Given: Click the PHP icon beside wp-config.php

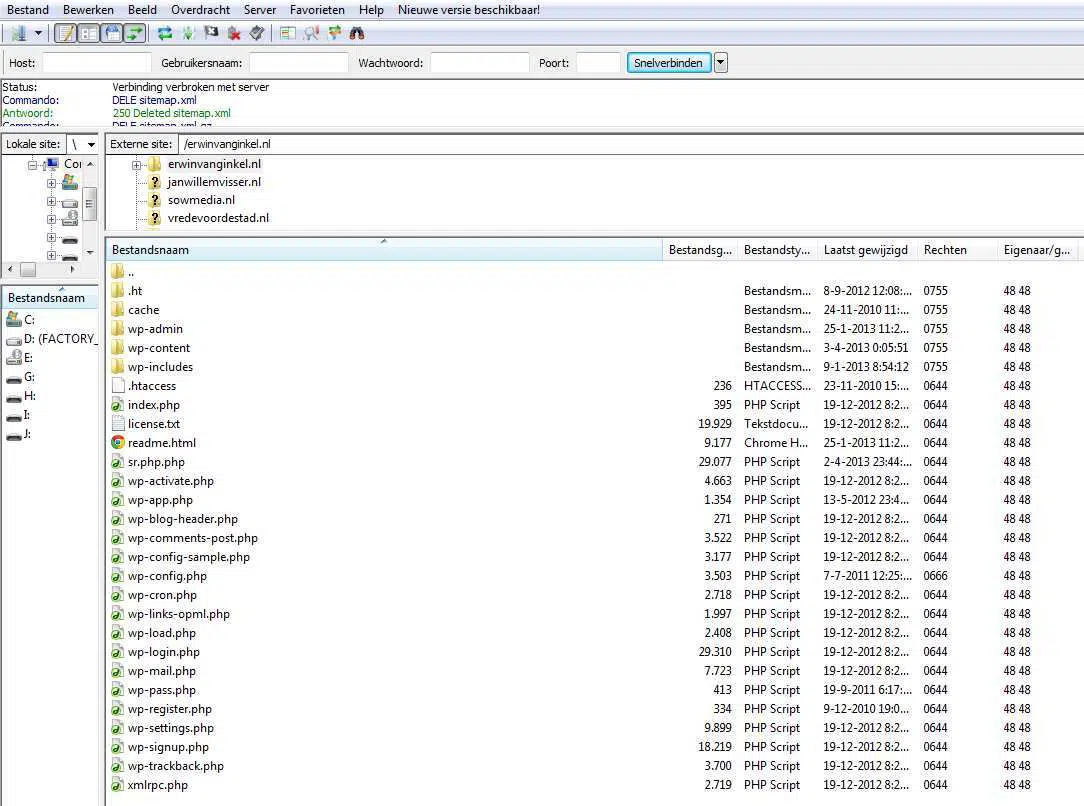Looking at the screenshot, I should coord(118,576).
